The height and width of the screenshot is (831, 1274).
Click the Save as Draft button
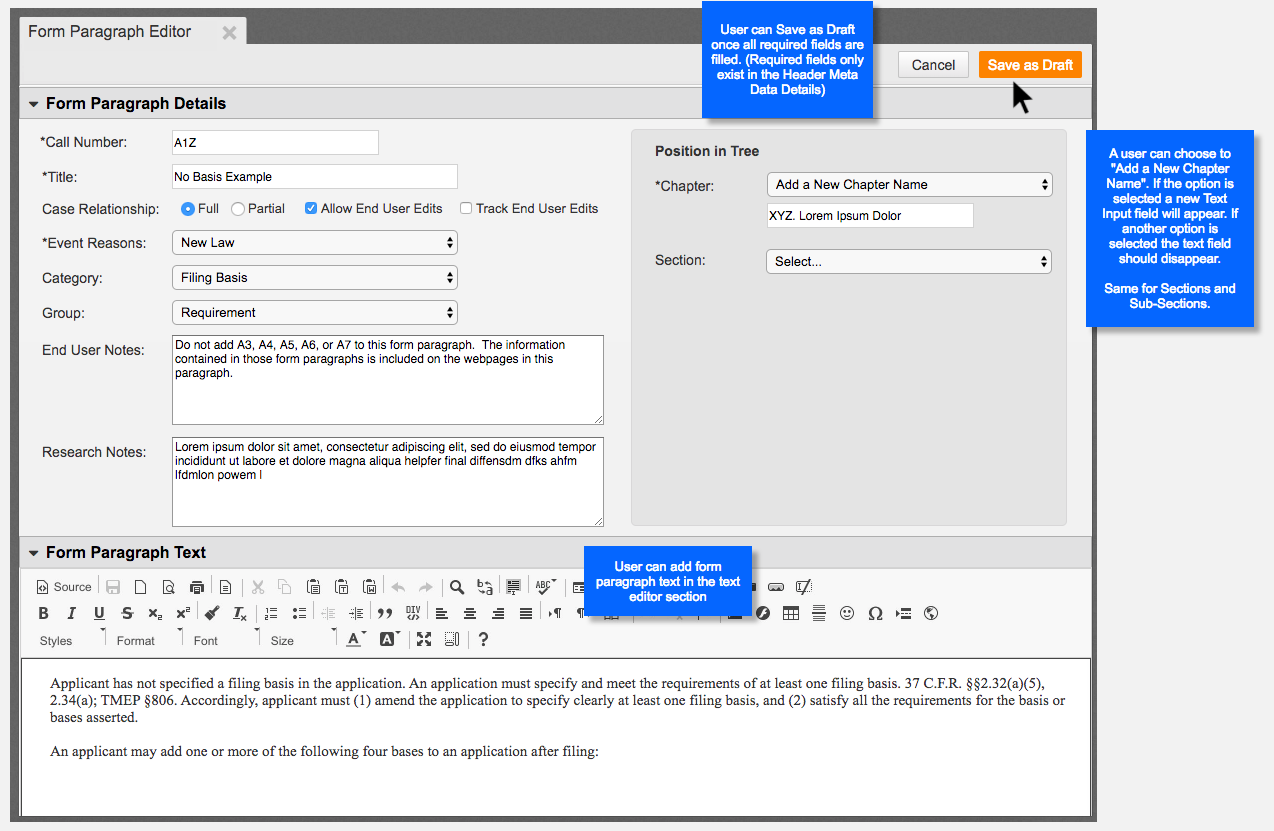pos(1030,65)
